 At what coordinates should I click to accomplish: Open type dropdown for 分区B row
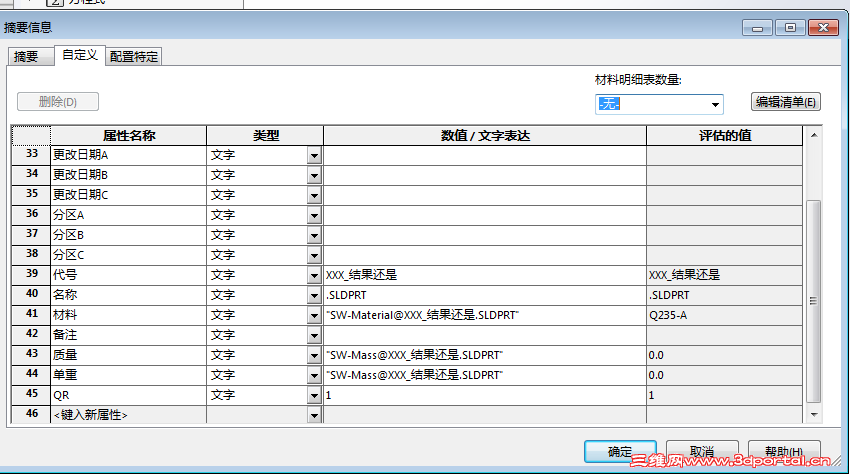click(314, 236)
